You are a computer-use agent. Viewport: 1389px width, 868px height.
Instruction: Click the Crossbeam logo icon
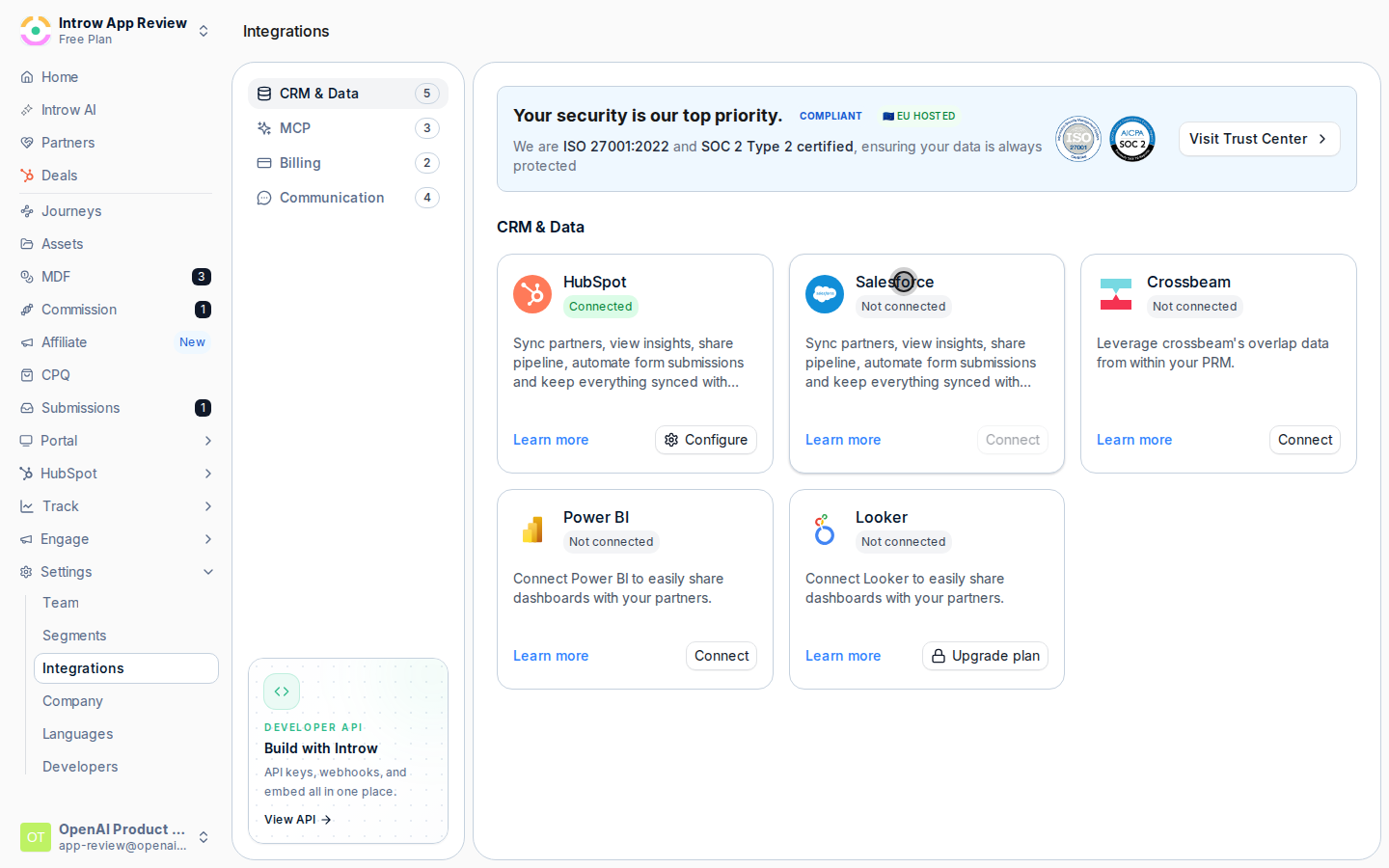point(1116,294)
